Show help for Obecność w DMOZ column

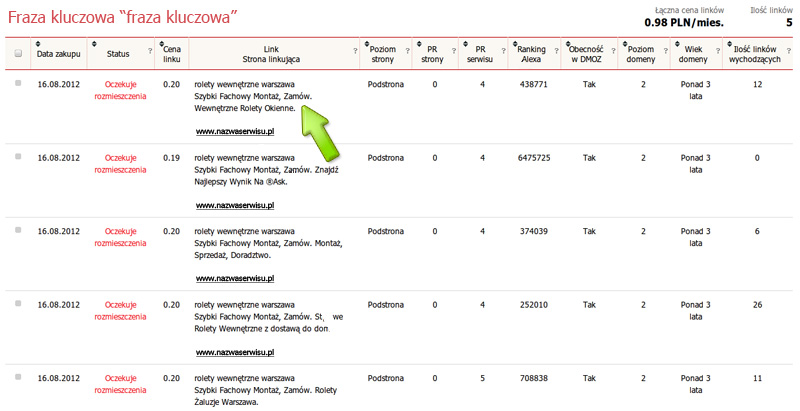(613, 51)
